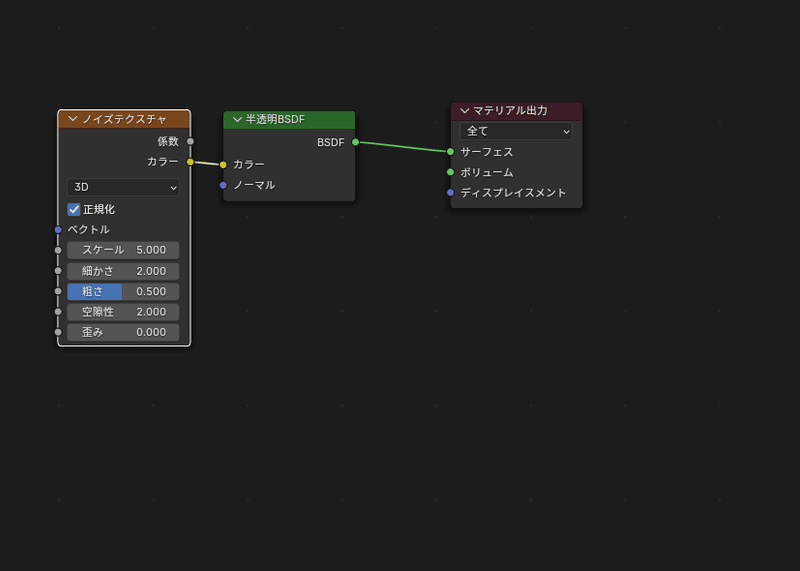The image size is (800, 571).
Task: Click the 係数 output socket
Action: [x=190, y=141]
